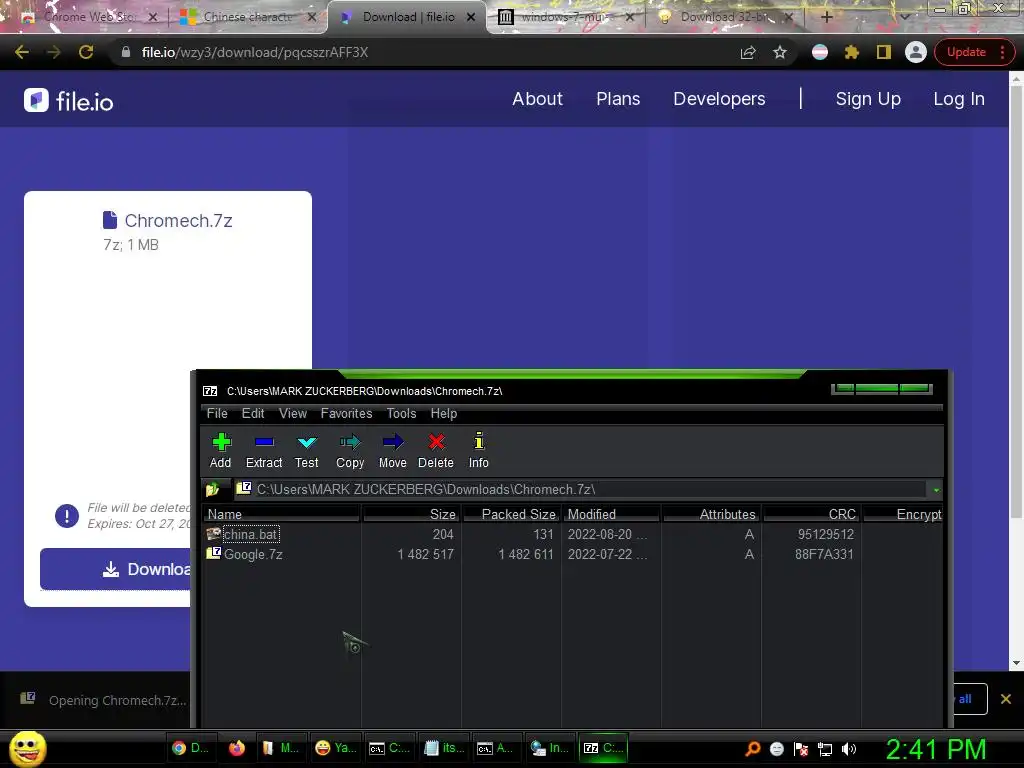Open the 7-Zip address bar dropdown arrow

coord(936,490)
